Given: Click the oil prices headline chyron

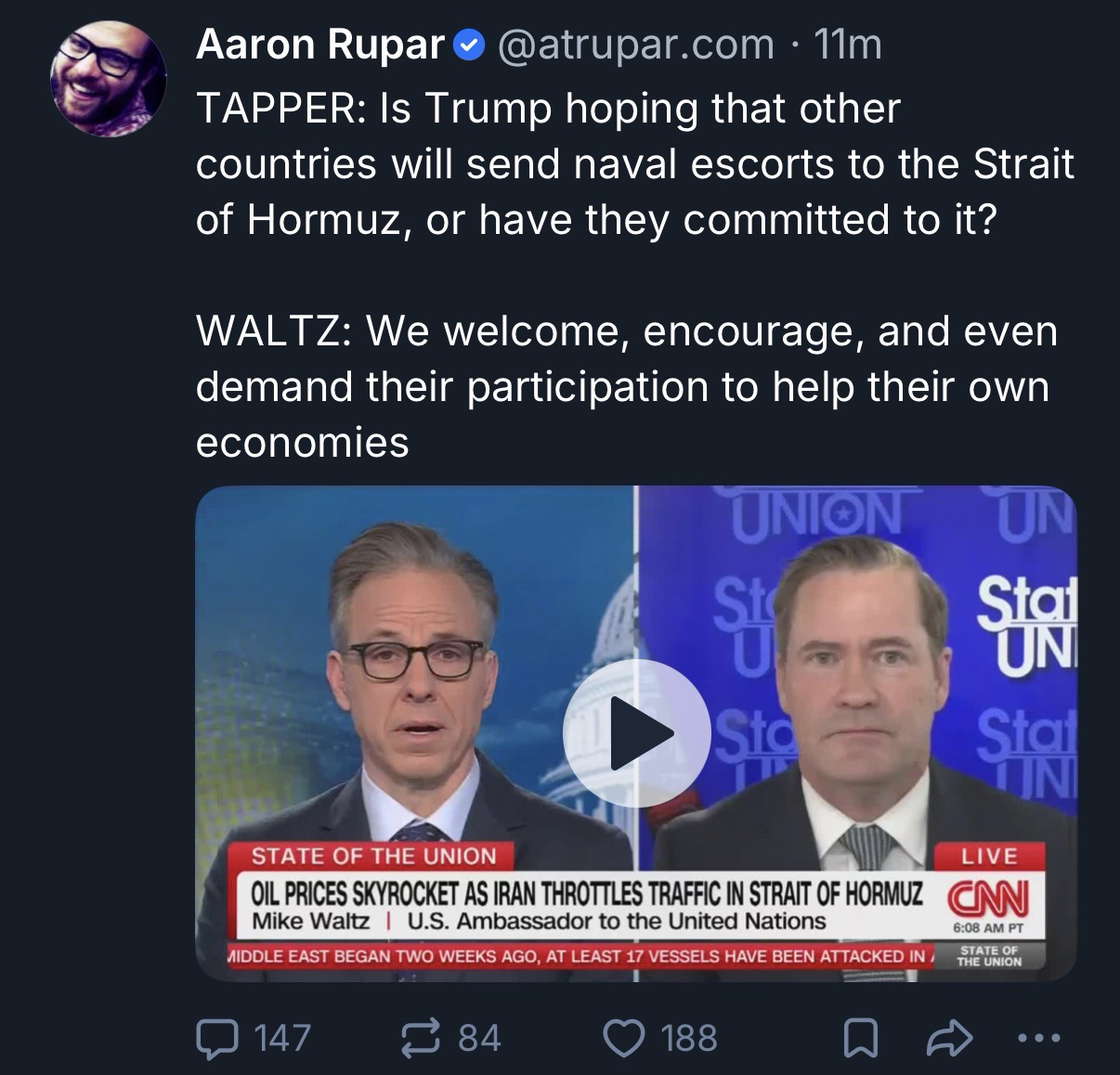Looking at the screenshot, I should [587, 894].
